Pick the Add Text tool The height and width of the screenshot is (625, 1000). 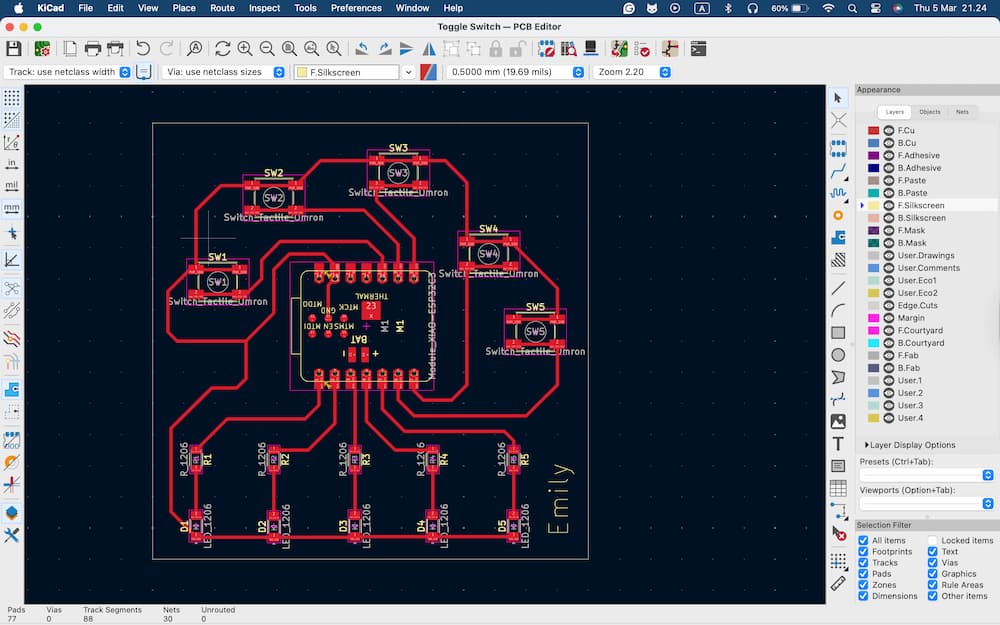coord(838,443)
